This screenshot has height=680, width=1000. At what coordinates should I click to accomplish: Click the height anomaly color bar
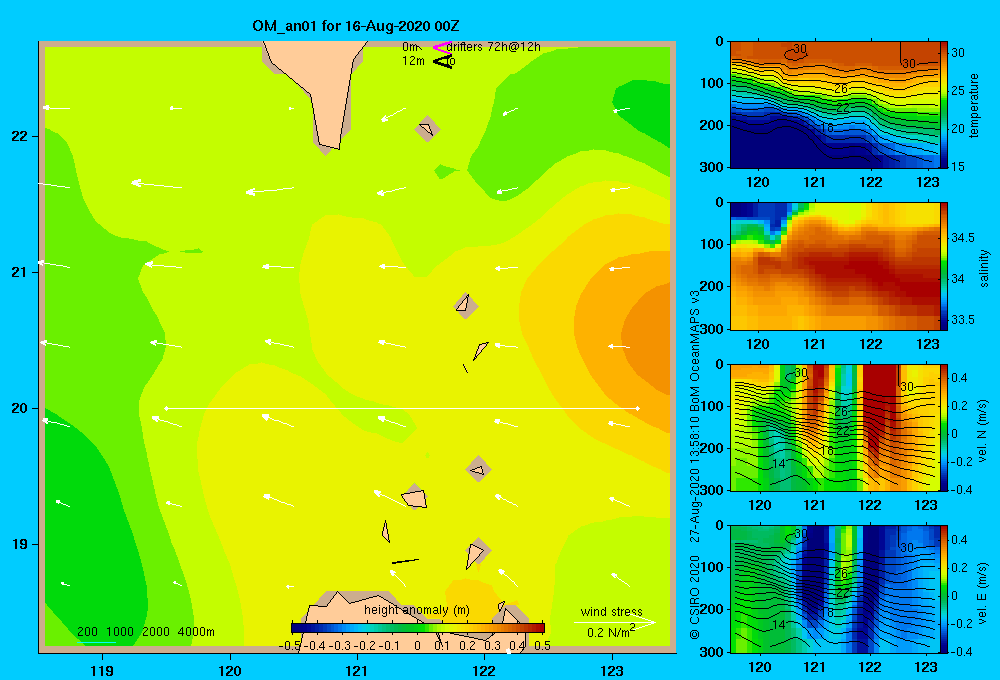tap(418, 628)
